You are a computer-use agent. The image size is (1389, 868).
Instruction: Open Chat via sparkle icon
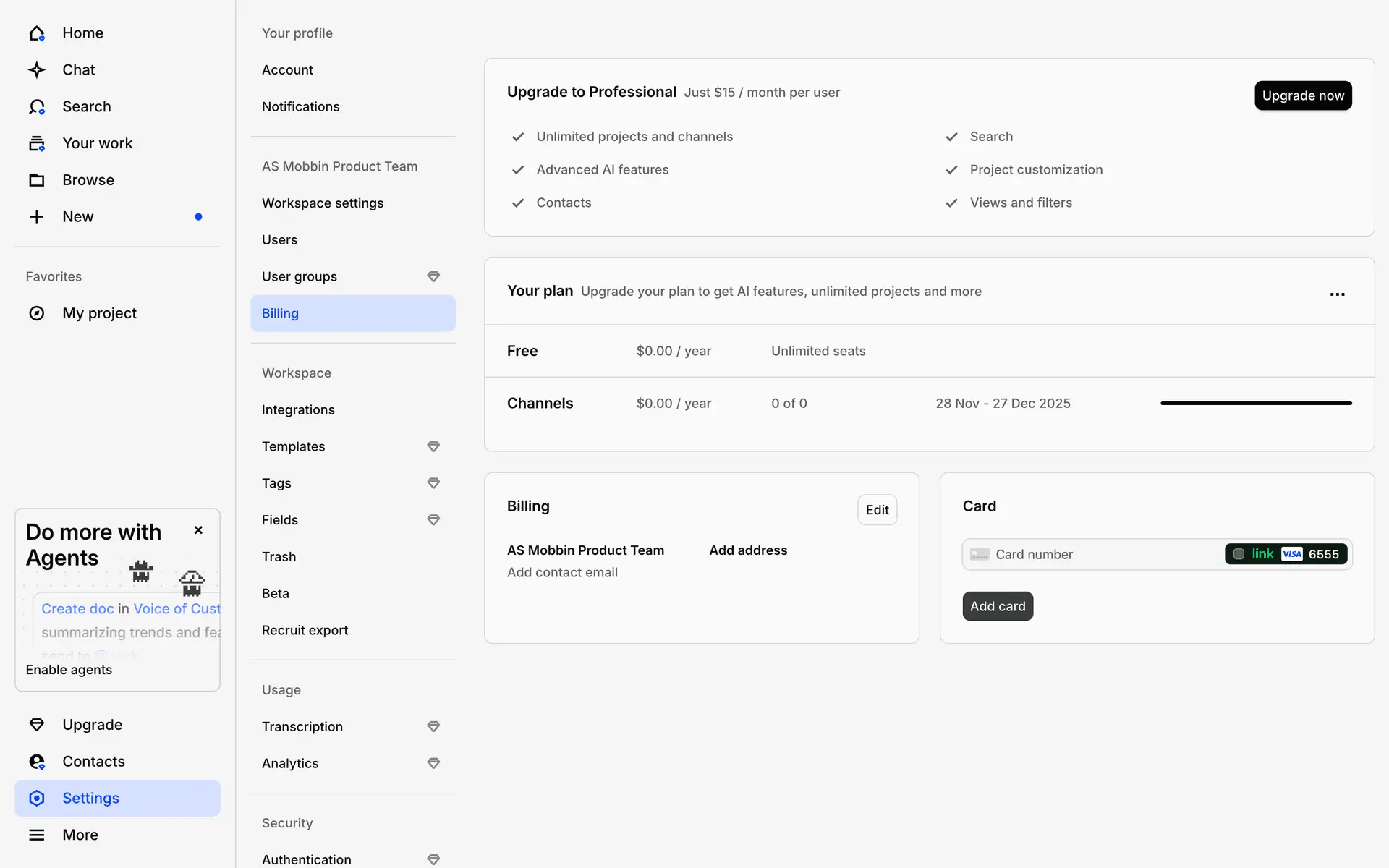[37, 70]
